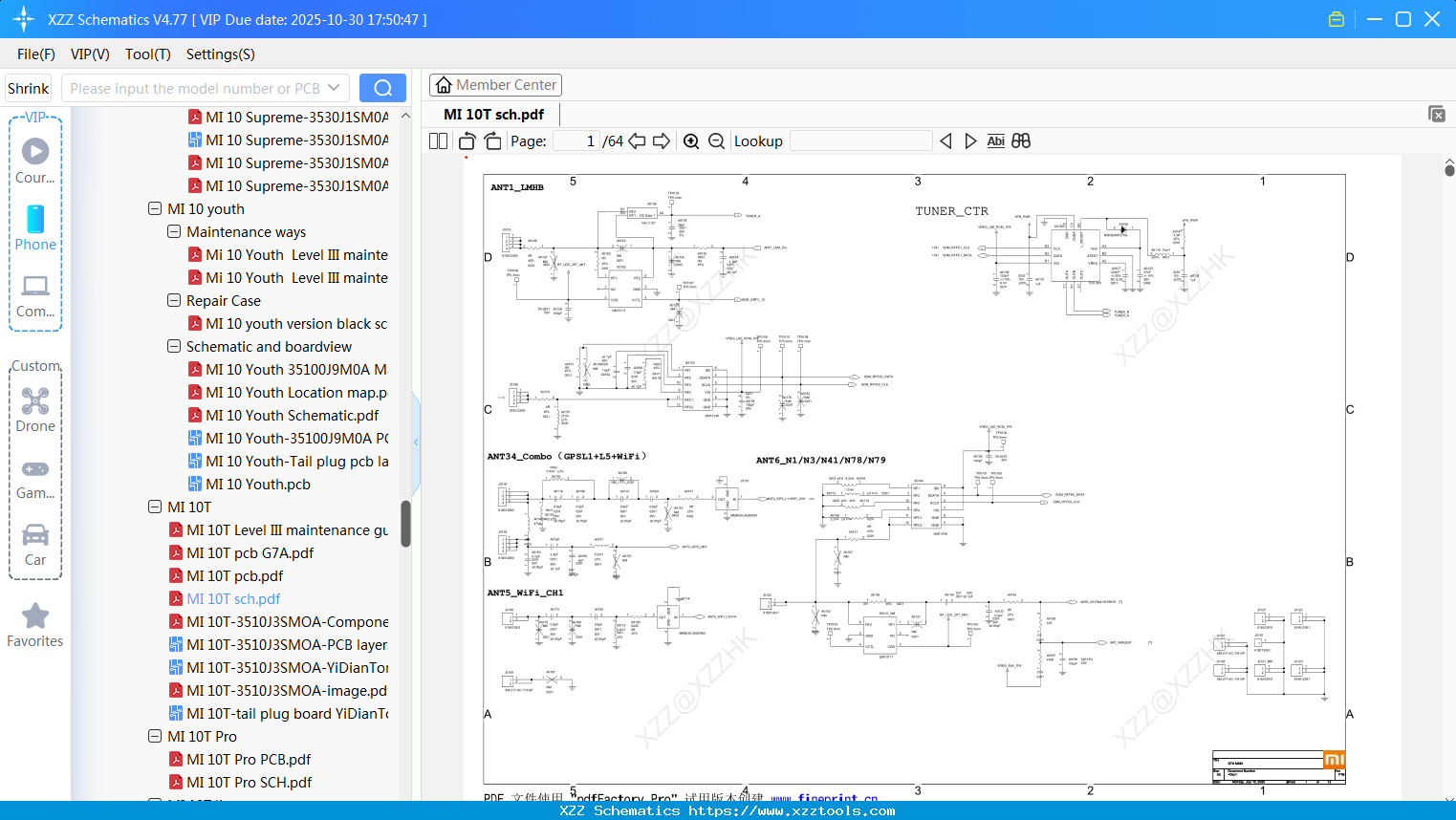This screenshot has width=1456, height=820.
Task: Click the binoculars search icon
Action: coord(1021,141)
